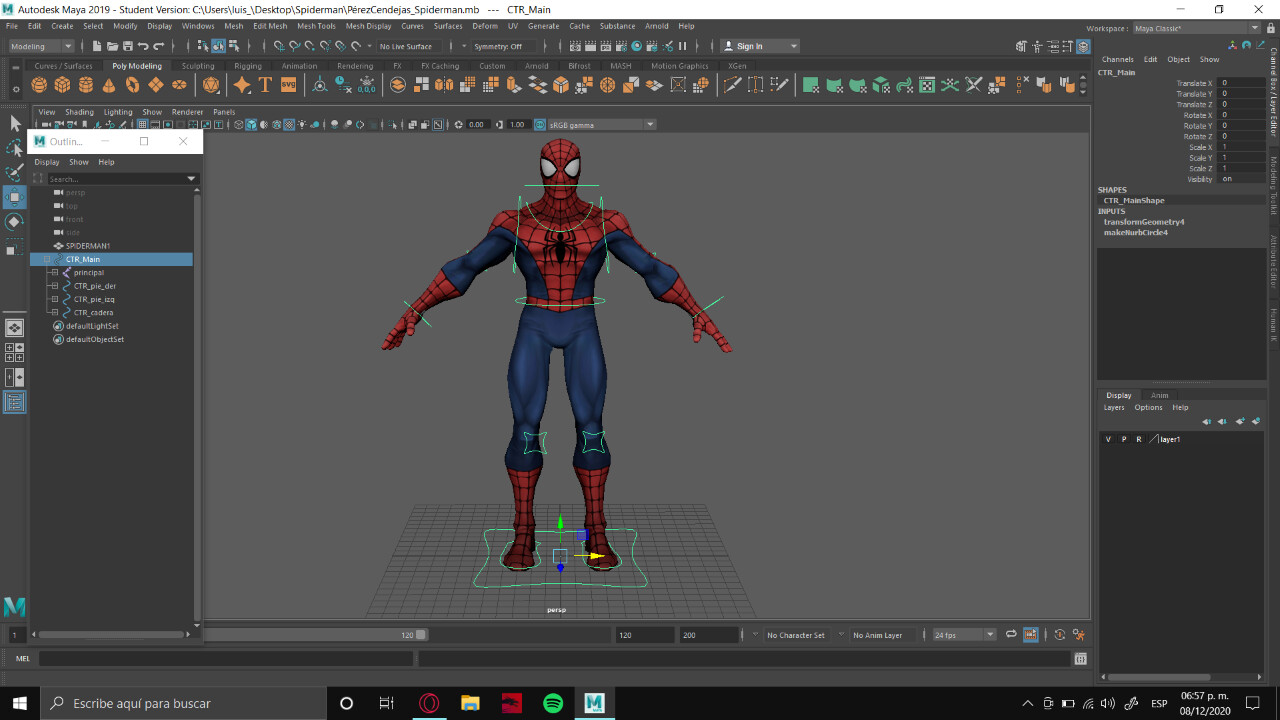Toggle layer1 visibility checkbox in Layer Editor
This screenshot has width=1280, height=720.
[1108, 438]
